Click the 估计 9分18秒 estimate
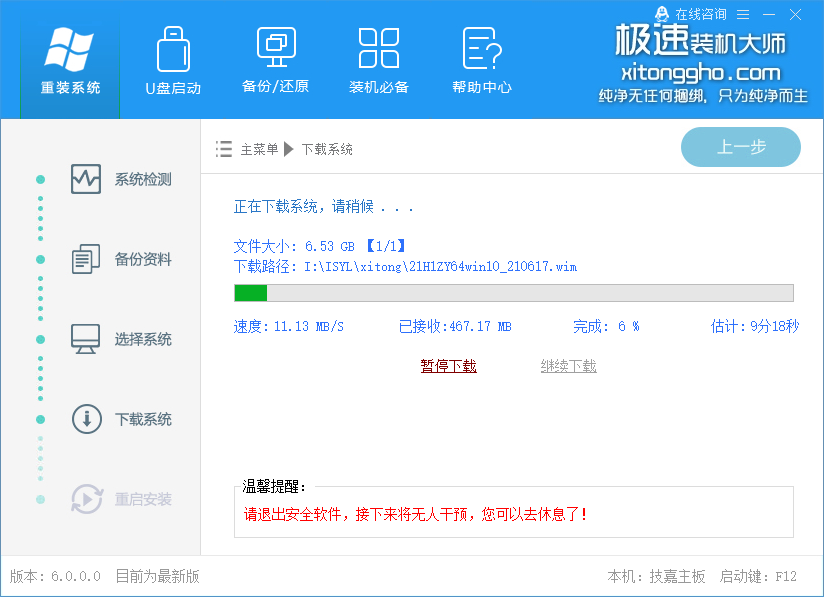This screenshot has width=824, height=597. pyautogui.click(x=755, y=326)
